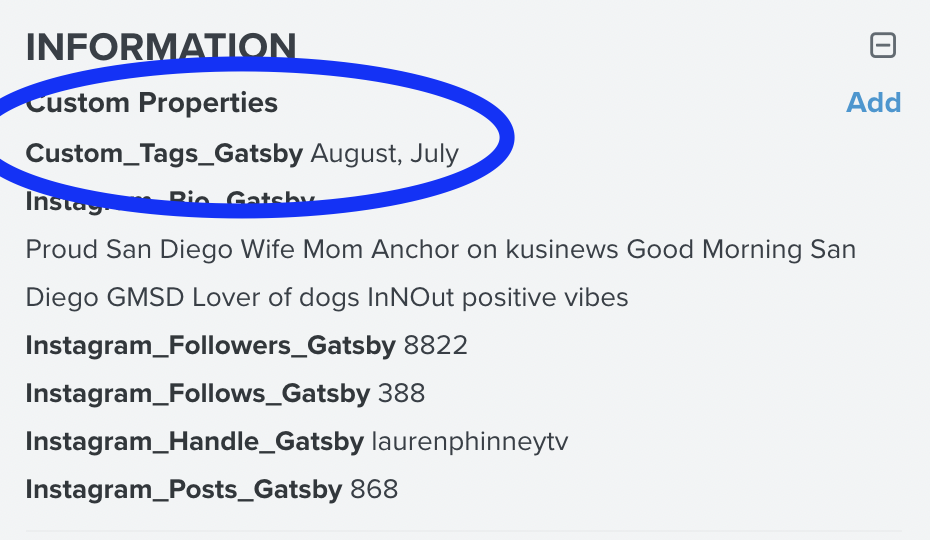The image size is (930, 540).
Task: Click the follows count 388
Action: coord(402,393)
